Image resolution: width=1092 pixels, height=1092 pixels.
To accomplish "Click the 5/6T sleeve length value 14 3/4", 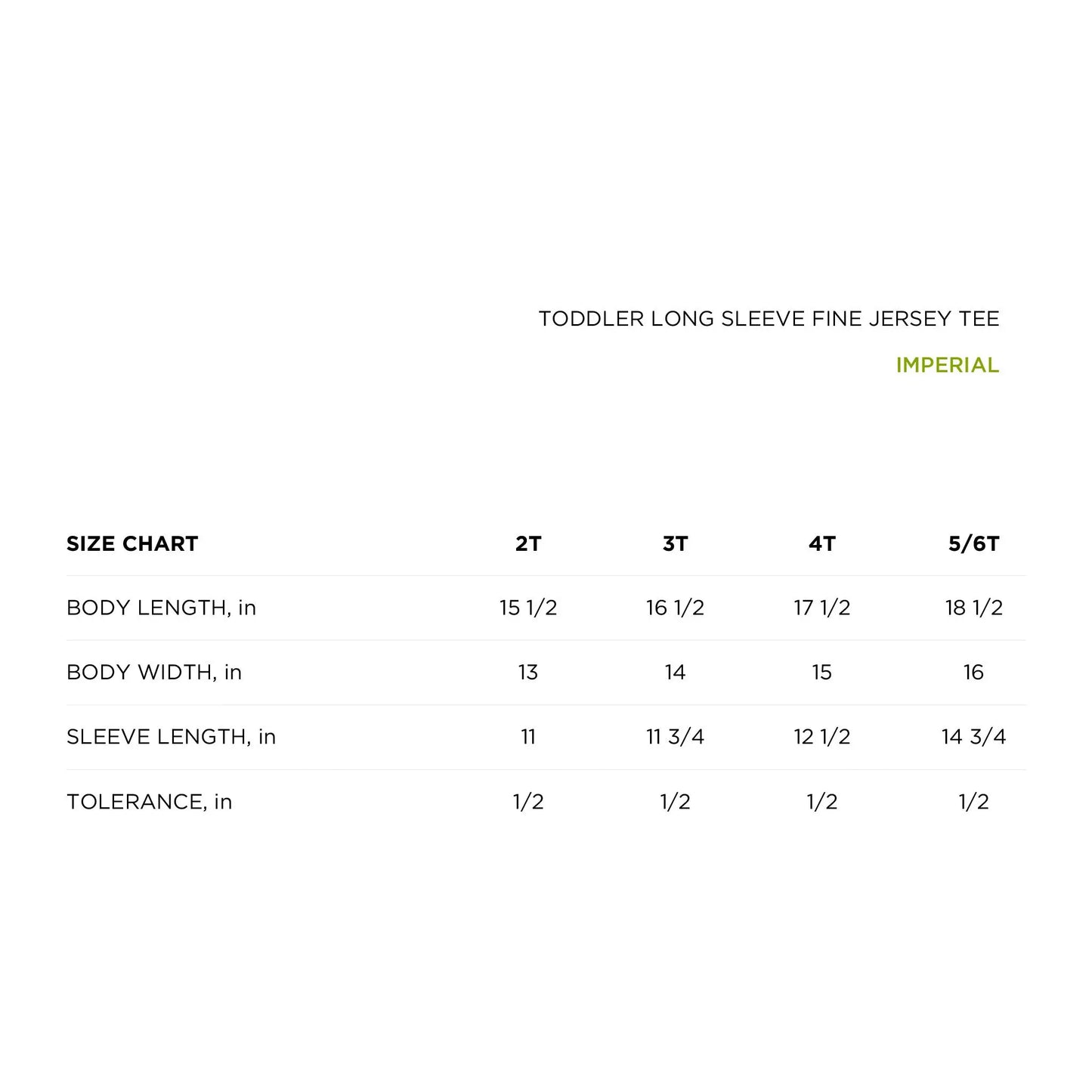I will click(x=973, y=737).
